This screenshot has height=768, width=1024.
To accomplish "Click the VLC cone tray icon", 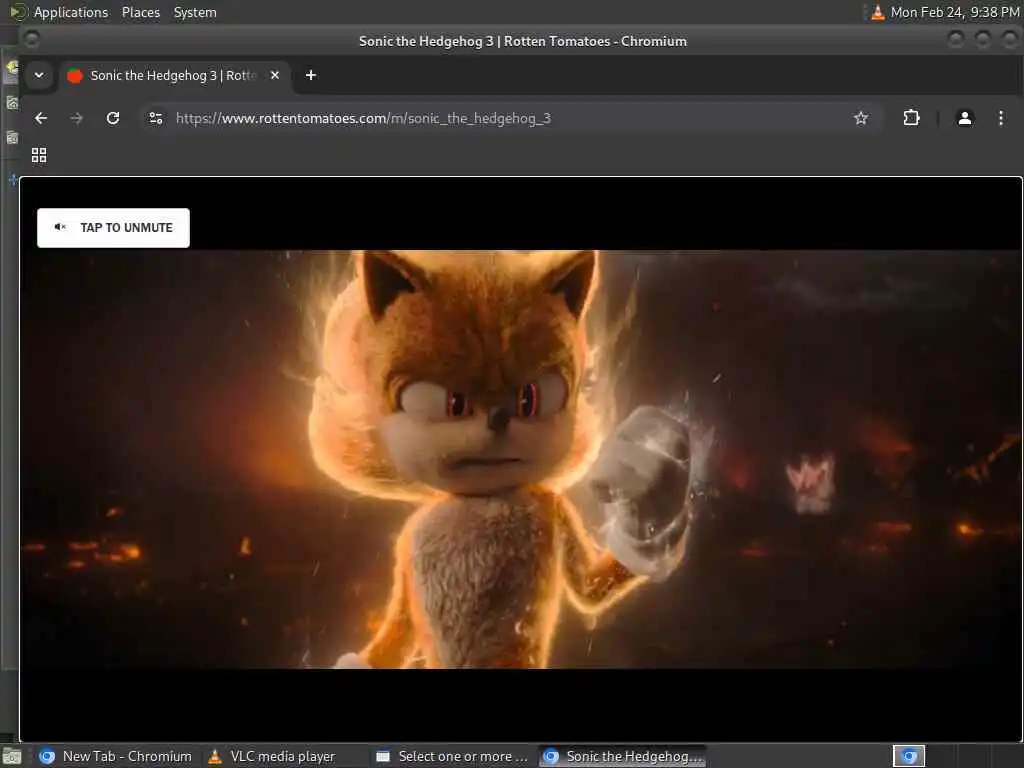I will (878, 12).
